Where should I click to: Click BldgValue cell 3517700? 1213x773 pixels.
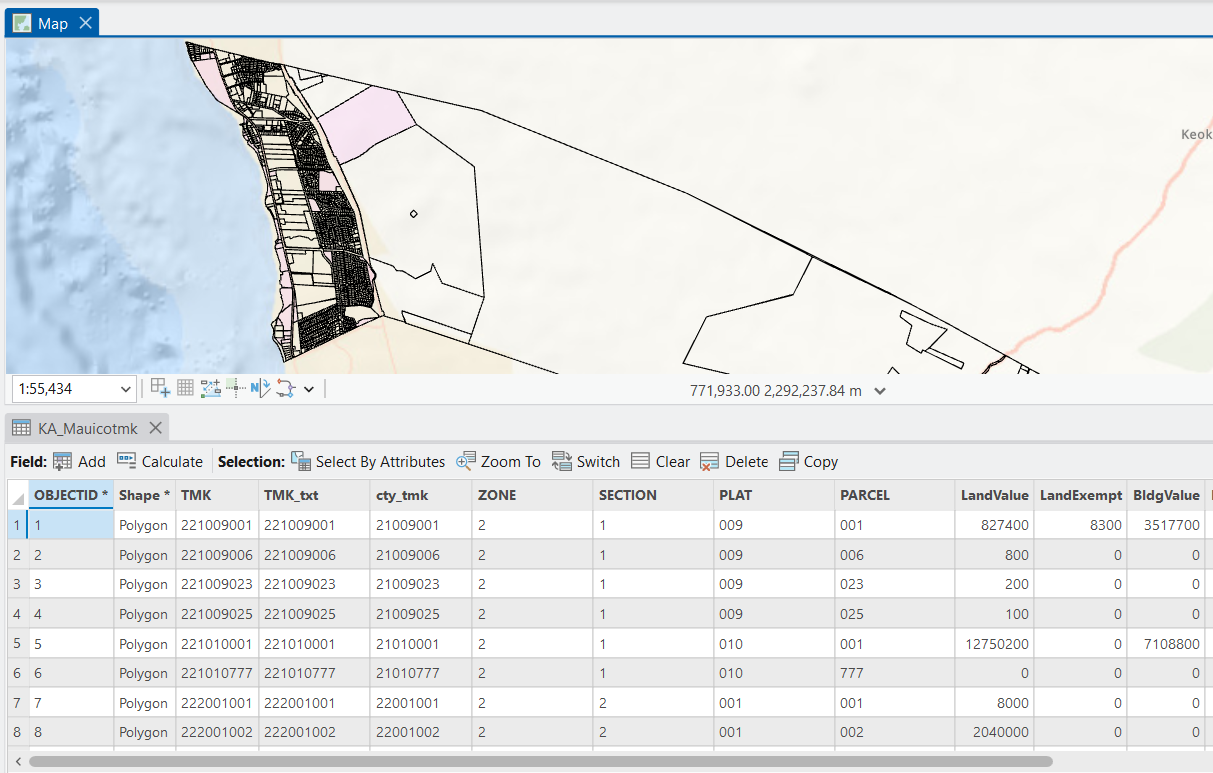tap(1166, 525)
